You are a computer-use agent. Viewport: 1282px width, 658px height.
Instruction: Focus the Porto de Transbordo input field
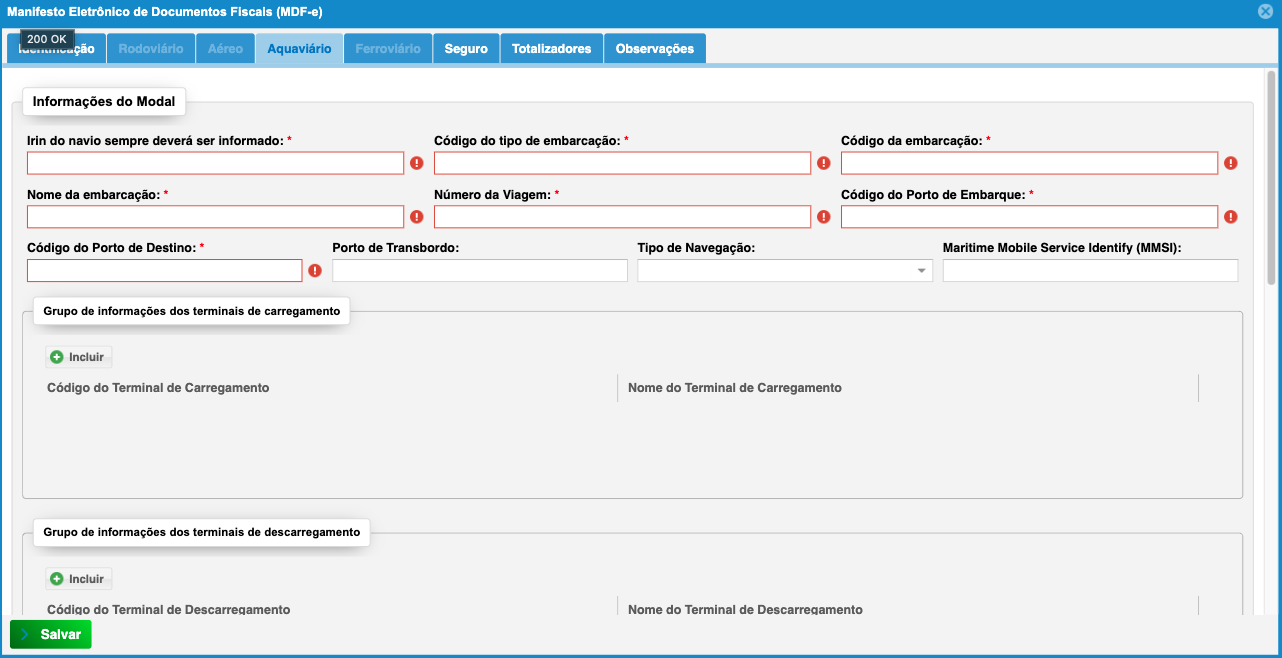click(x=479, y=271)
